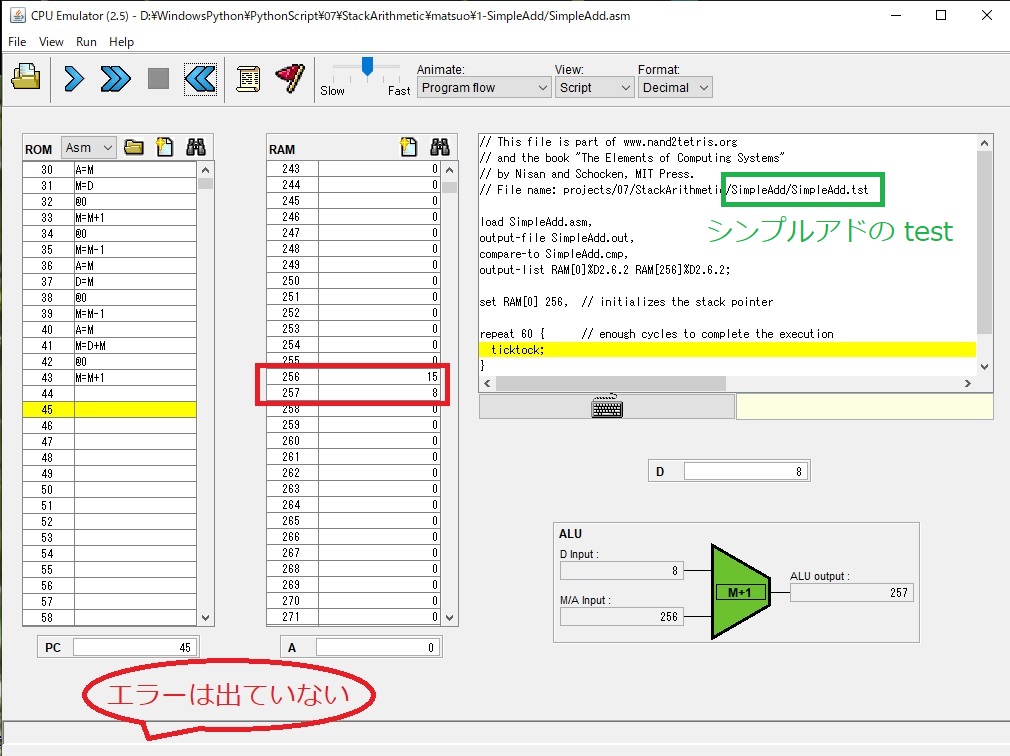Open the Animate dropdown showing Program flow
This screenshot has height=756, width=1010.
[483, 88]
